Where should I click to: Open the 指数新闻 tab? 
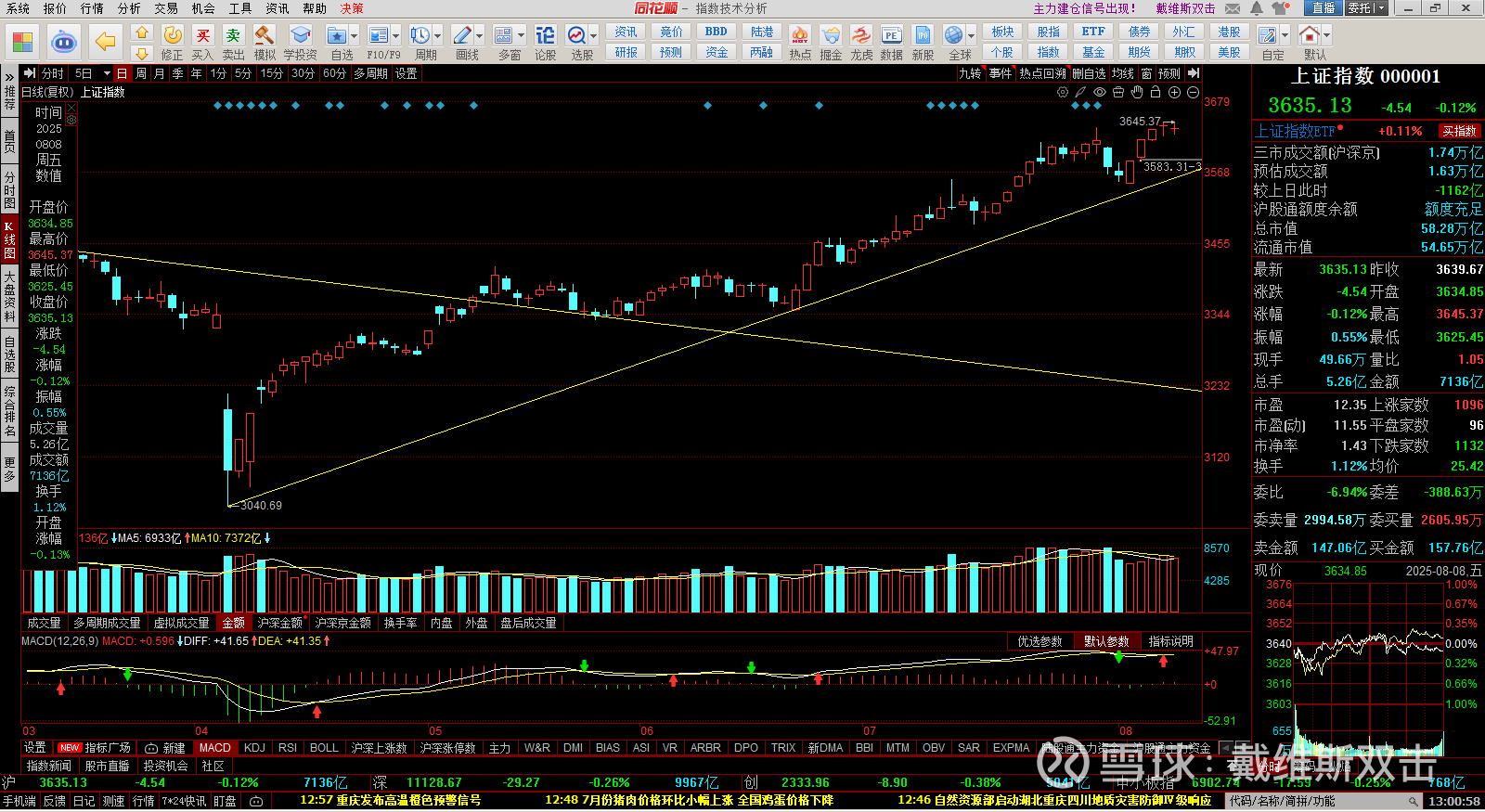pyautogui.click(x=48, y=766)
